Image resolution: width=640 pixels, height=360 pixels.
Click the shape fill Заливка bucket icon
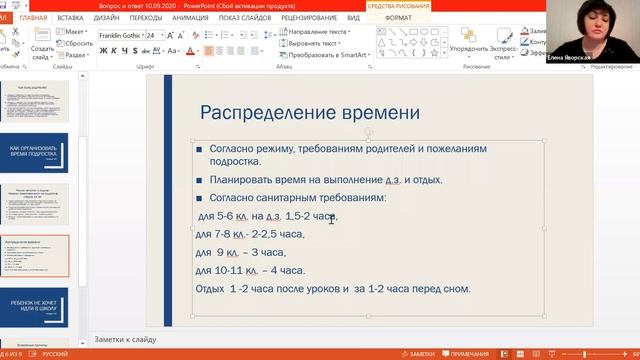[524, 31]
